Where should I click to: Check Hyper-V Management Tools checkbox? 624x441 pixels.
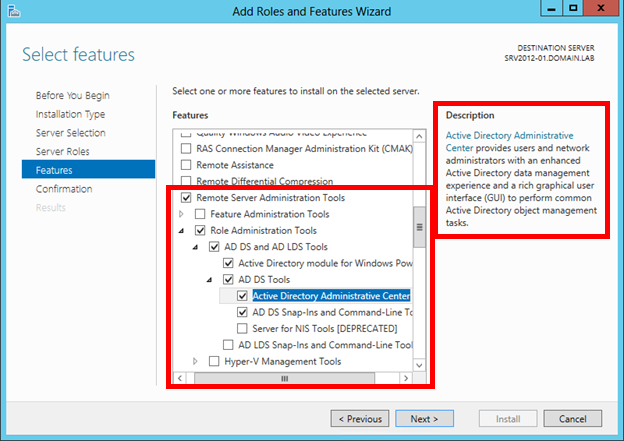[x=214, y=361]
